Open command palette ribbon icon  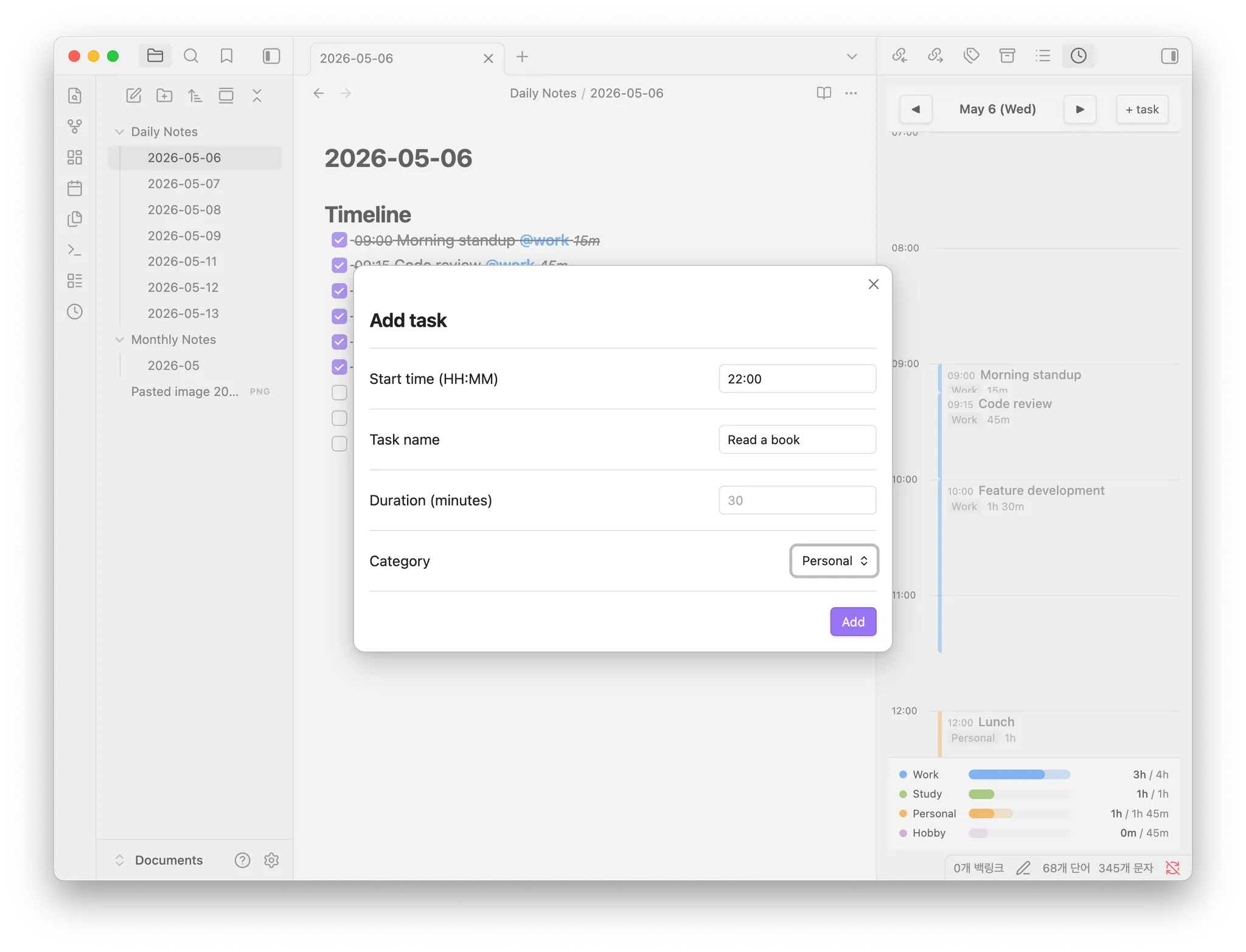[x=75, y=250]
